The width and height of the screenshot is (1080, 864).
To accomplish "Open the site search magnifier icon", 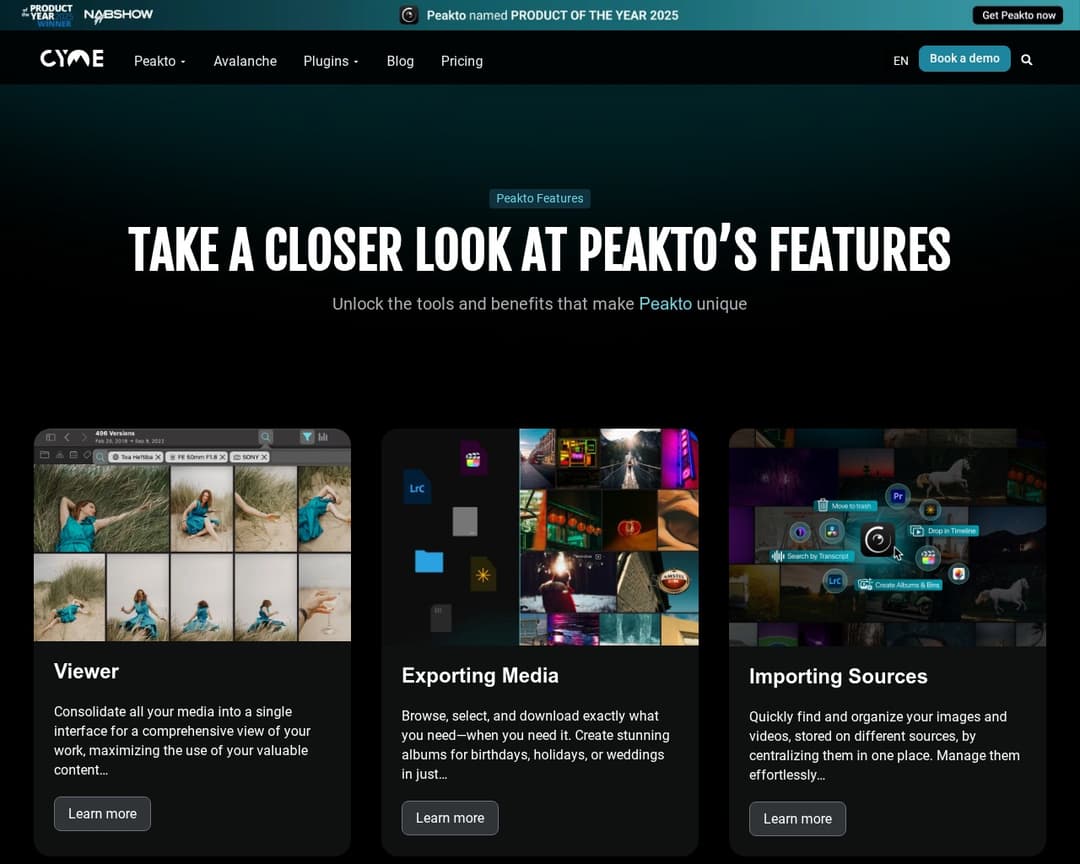I will tap(1026, 60).
